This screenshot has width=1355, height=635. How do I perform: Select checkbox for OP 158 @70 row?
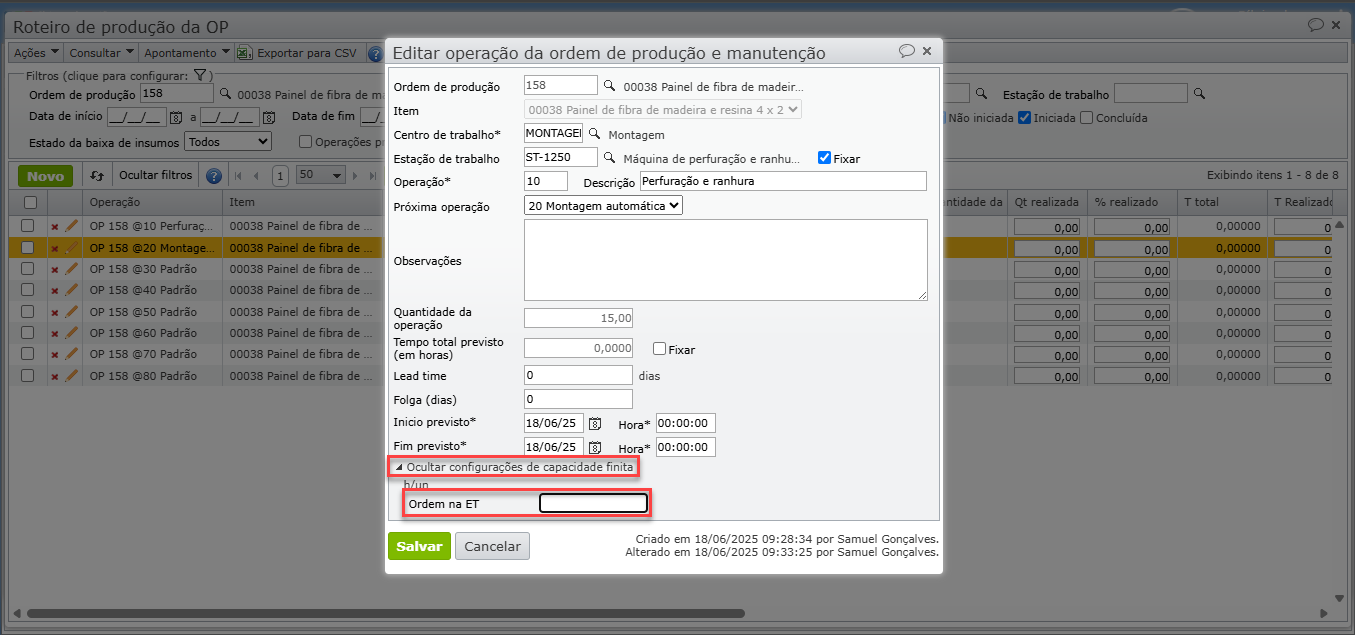tap(29, 354)
